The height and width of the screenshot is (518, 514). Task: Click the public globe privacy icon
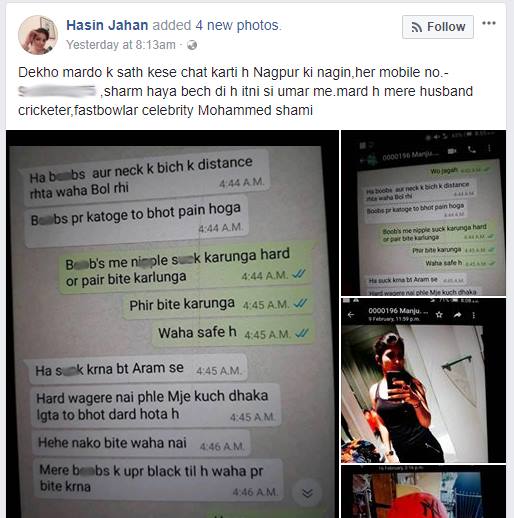click(192, 45)
